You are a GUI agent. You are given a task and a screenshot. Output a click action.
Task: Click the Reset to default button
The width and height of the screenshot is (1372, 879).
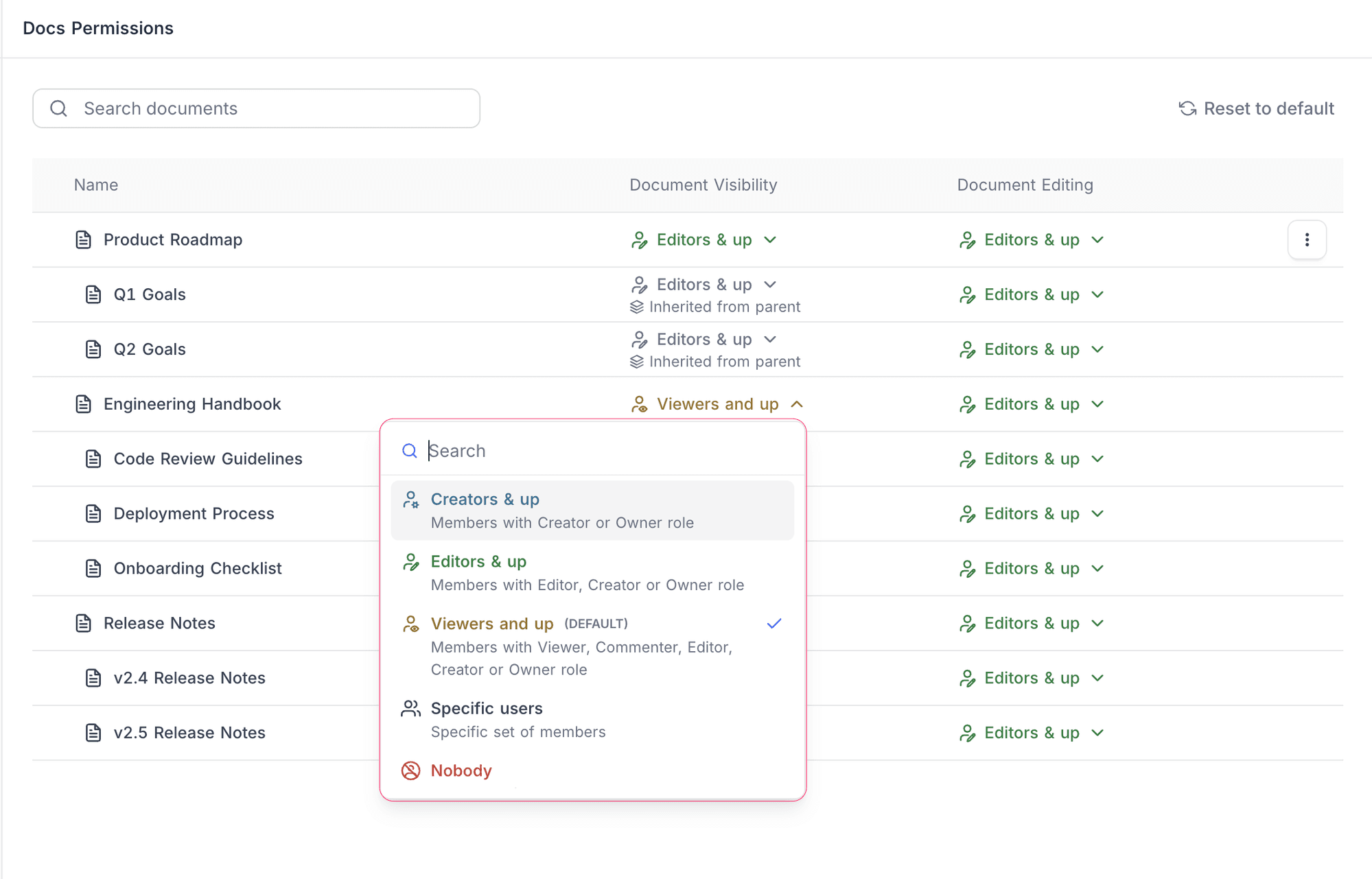pyautogui.click(x=1256, y=108)
